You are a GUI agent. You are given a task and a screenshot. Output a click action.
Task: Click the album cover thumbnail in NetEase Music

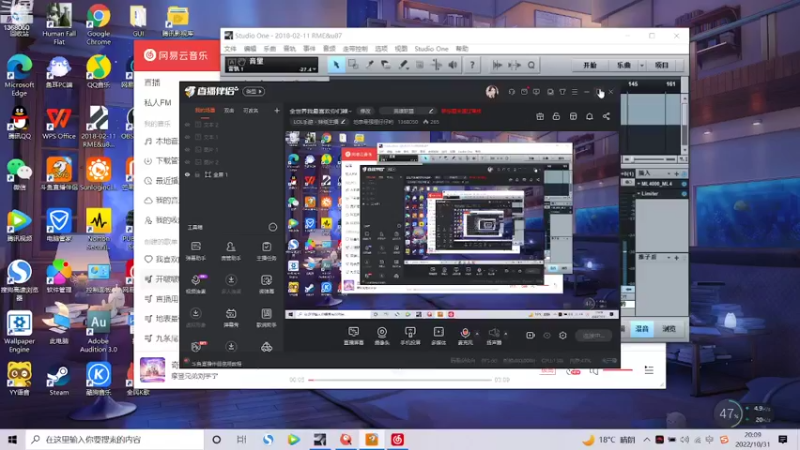point(153,370)
